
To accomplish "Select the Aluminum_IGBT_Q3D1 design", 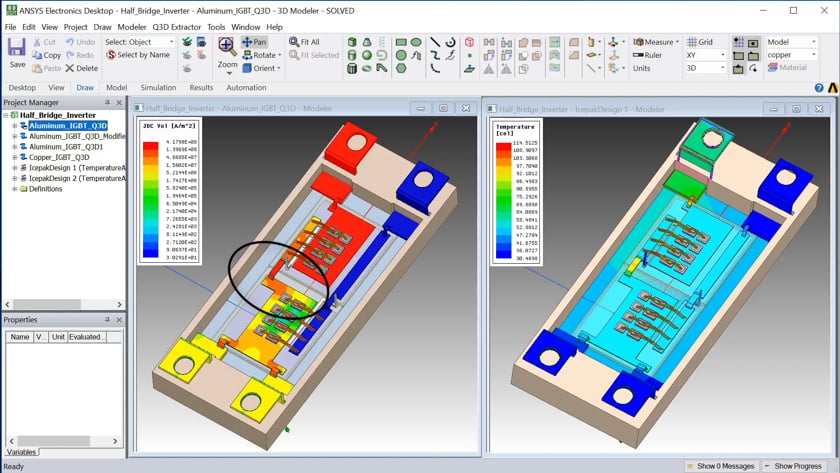I will tap(66, 147).
